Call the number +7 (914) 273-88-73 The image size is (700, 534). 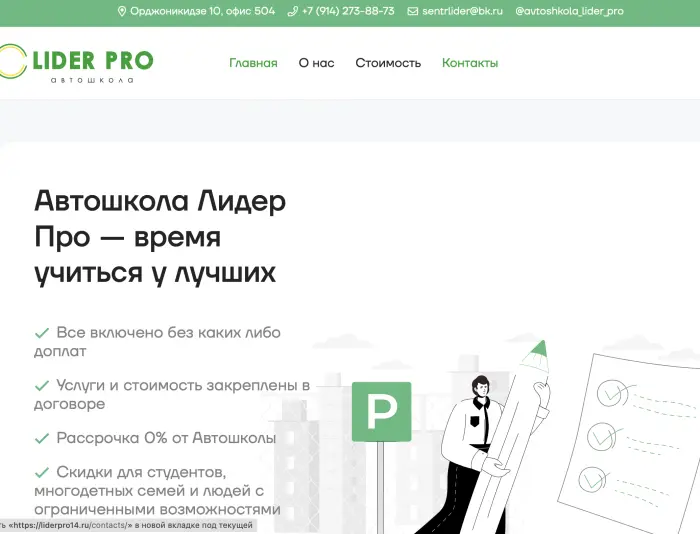(x=348, y=12)
